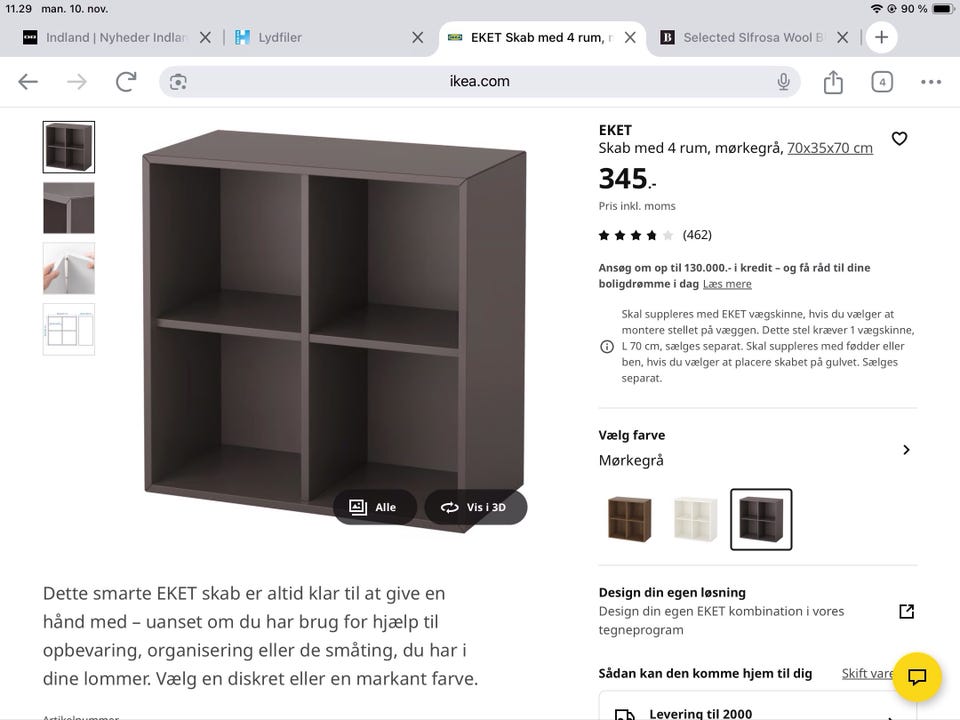Tap the heart favorite icon

tap(899, 139)
